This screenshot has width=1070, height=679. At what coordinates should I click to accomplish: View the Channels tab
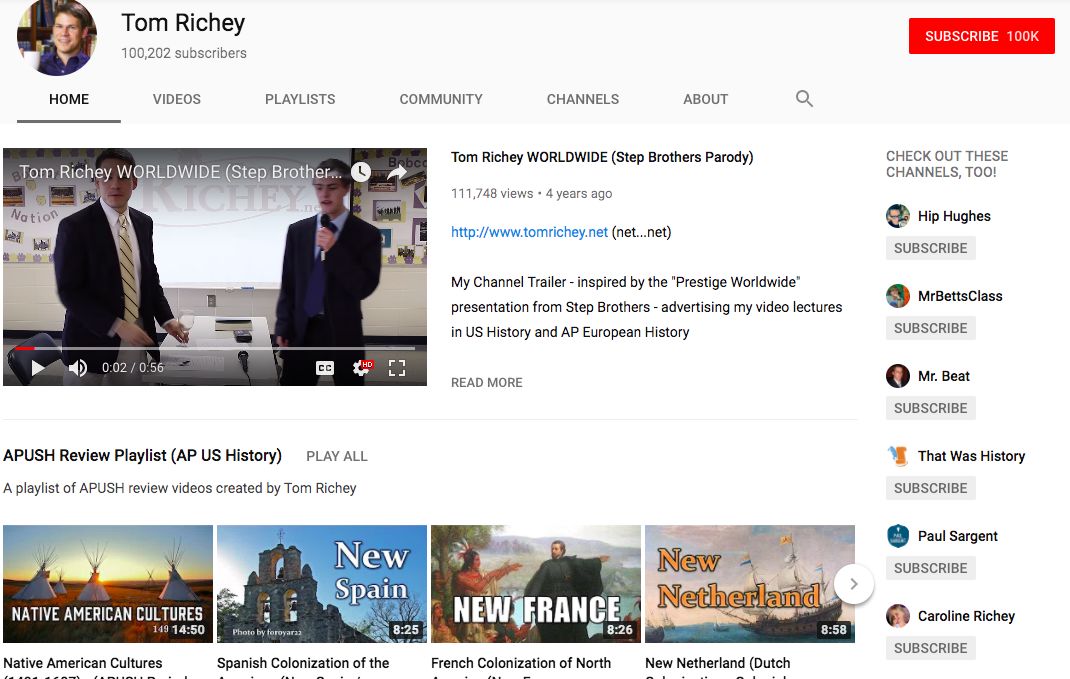pyautogui.click(x=583, y=100)
